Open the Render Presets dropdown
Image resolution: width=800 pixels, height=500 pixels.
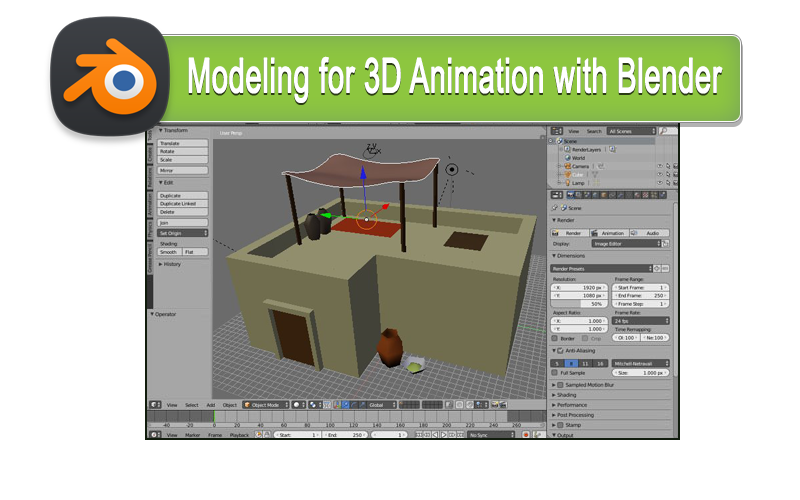602,268
